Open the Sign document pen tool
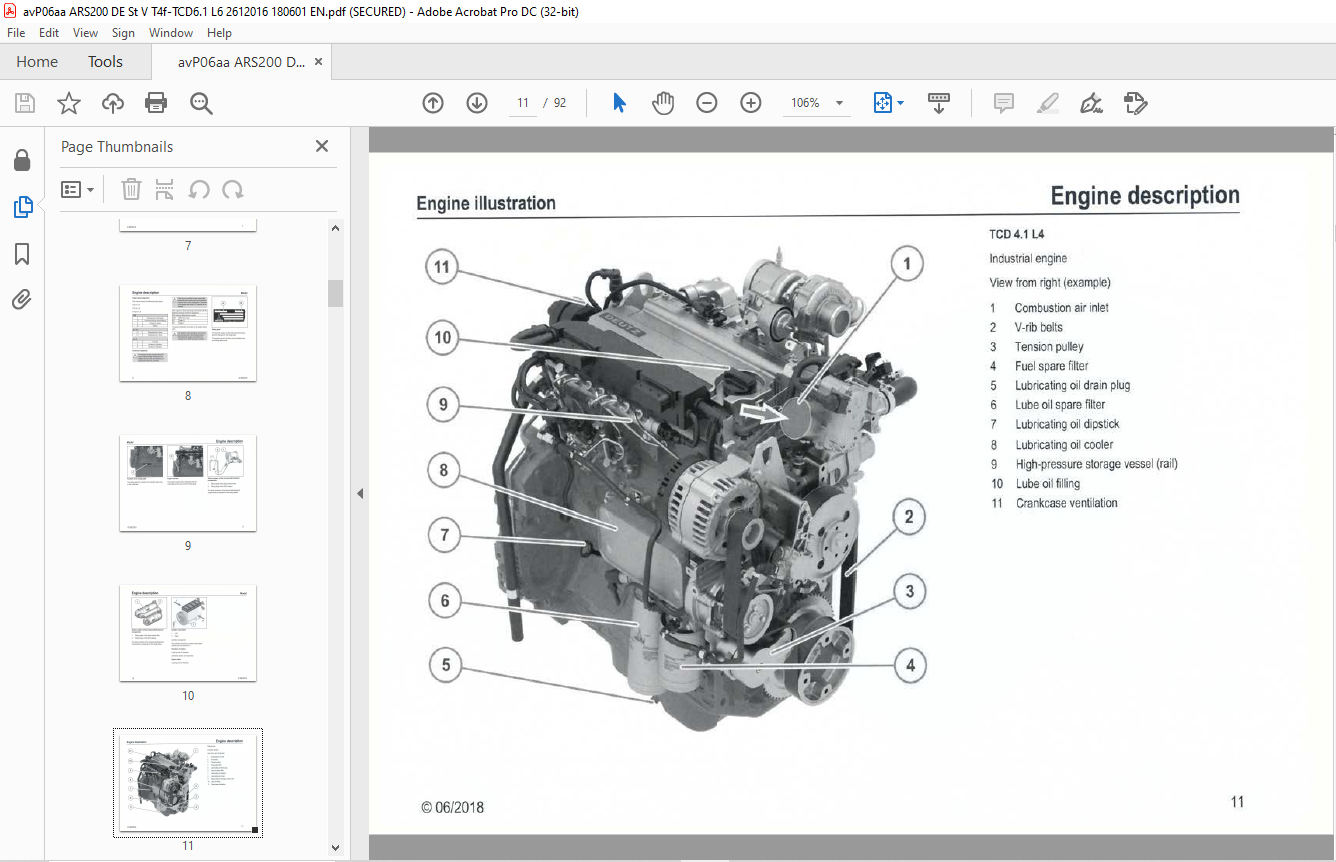 (x=1091, y=103)
